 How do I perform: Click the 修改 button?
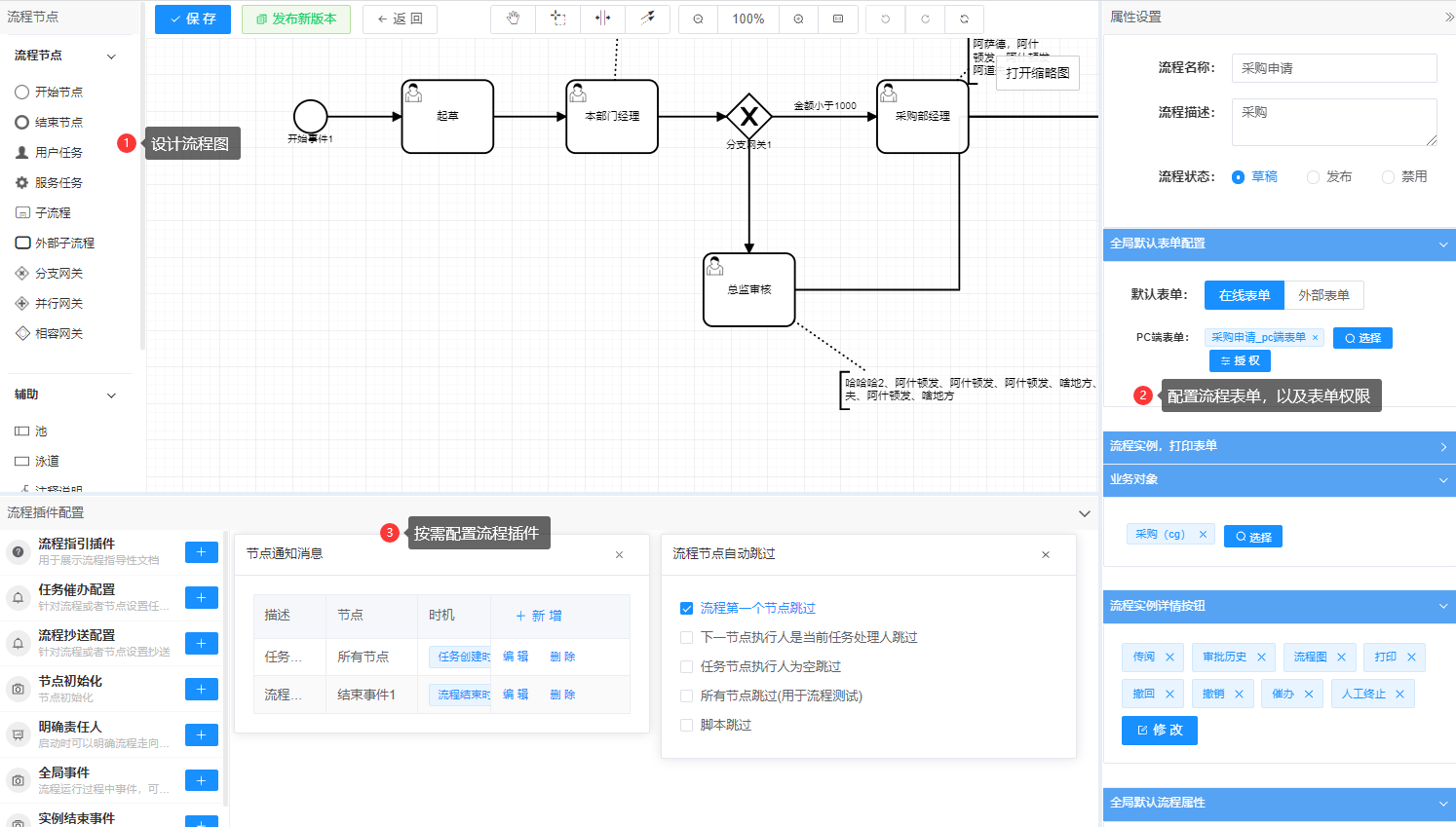point(1160,731)
